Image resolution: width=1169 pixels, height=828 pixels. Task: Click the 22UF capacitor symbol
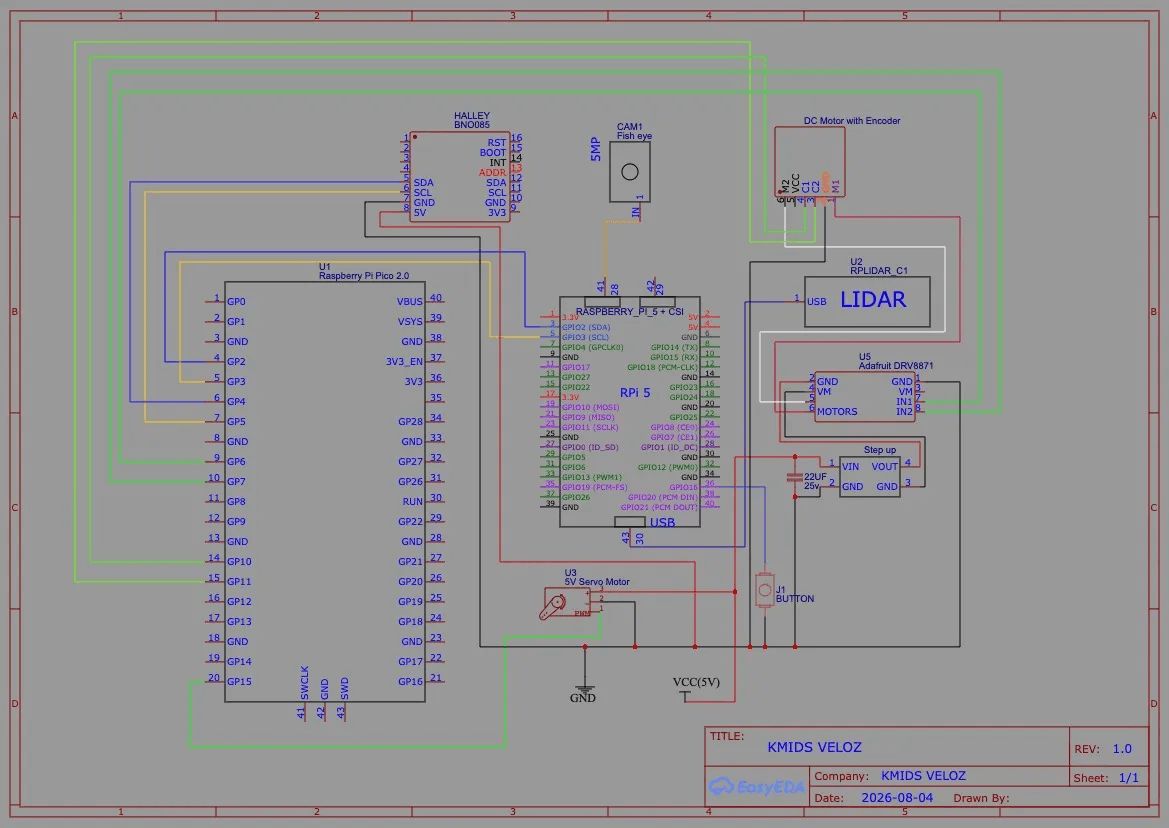tap(795, 477)
